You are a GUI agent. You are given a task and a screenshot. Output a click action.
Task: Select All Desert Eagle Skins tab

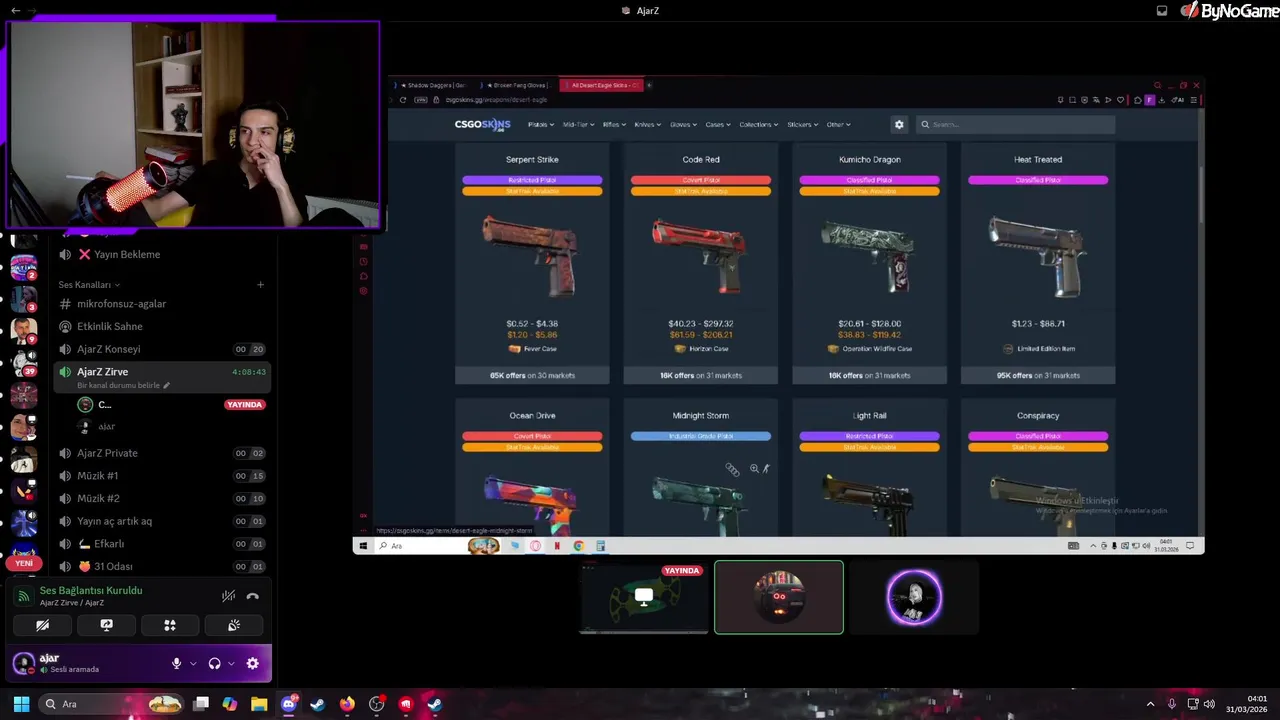click(603, 85)
